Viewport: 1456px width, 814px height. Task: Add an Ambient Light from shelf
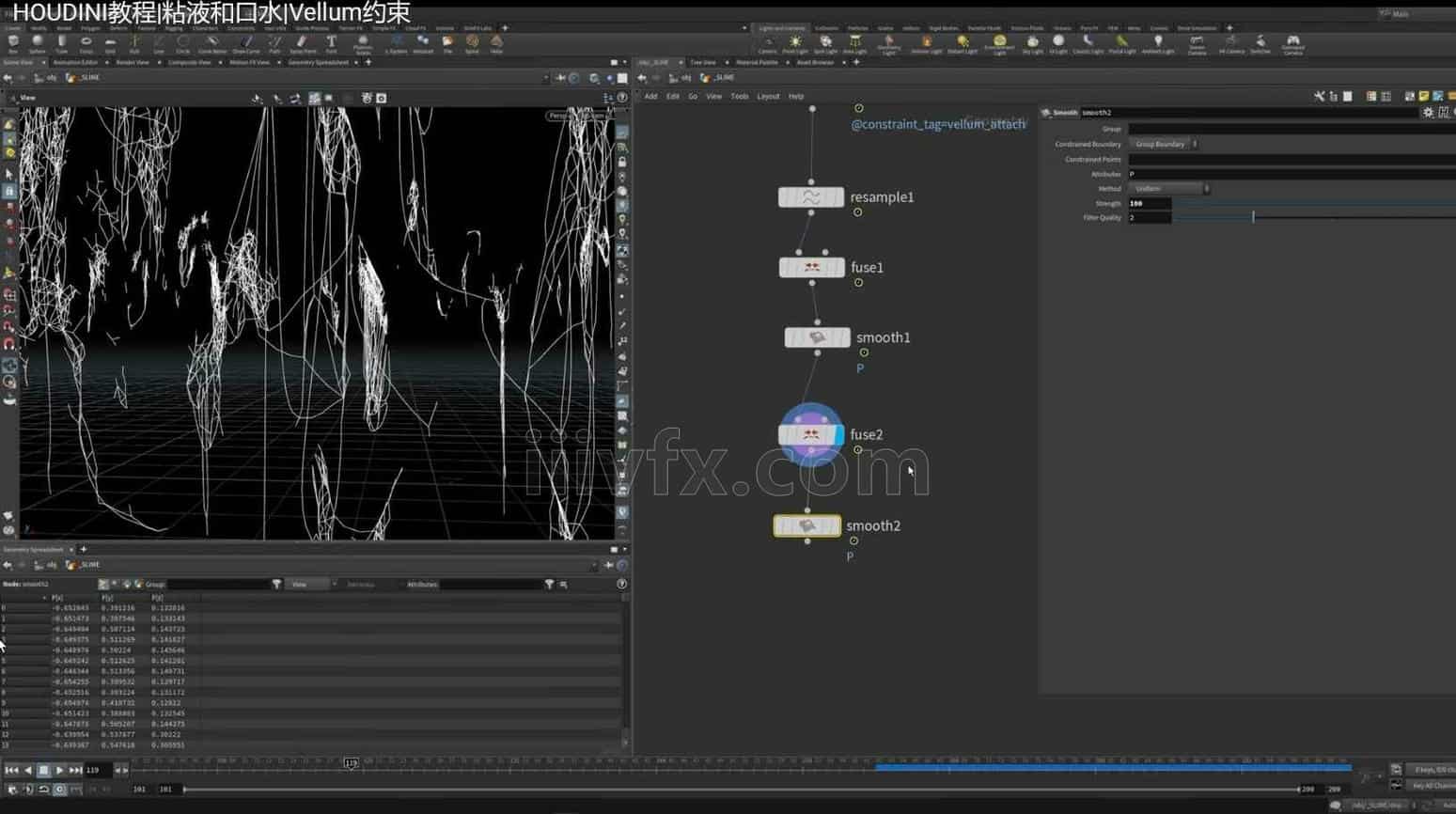(x=1158, y=44)
